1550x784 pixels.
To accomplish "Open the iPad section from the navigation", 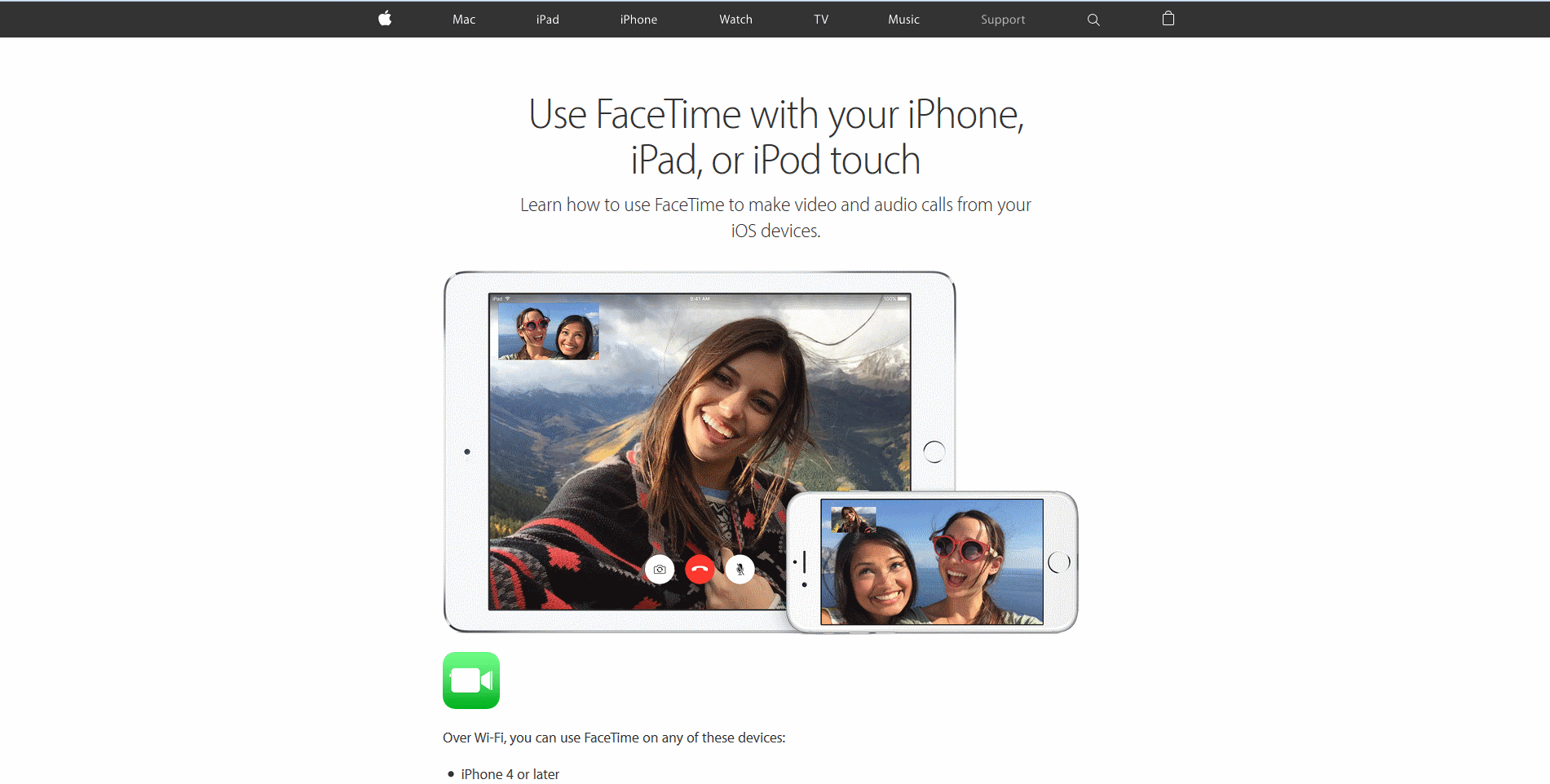I will (x=547, y=19).
